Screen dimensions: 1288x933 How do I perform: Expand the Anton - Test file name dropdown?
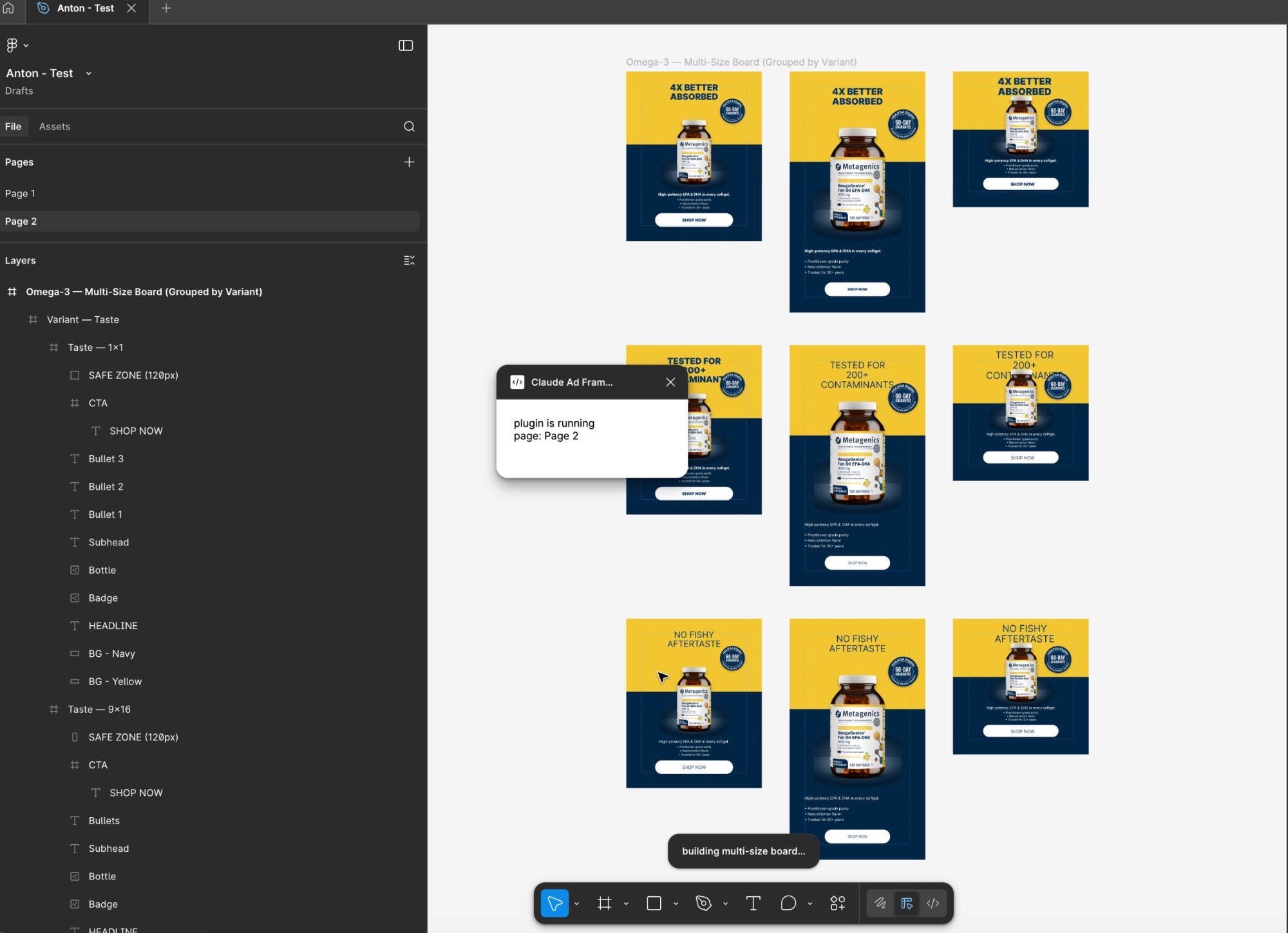coord(89,73)
